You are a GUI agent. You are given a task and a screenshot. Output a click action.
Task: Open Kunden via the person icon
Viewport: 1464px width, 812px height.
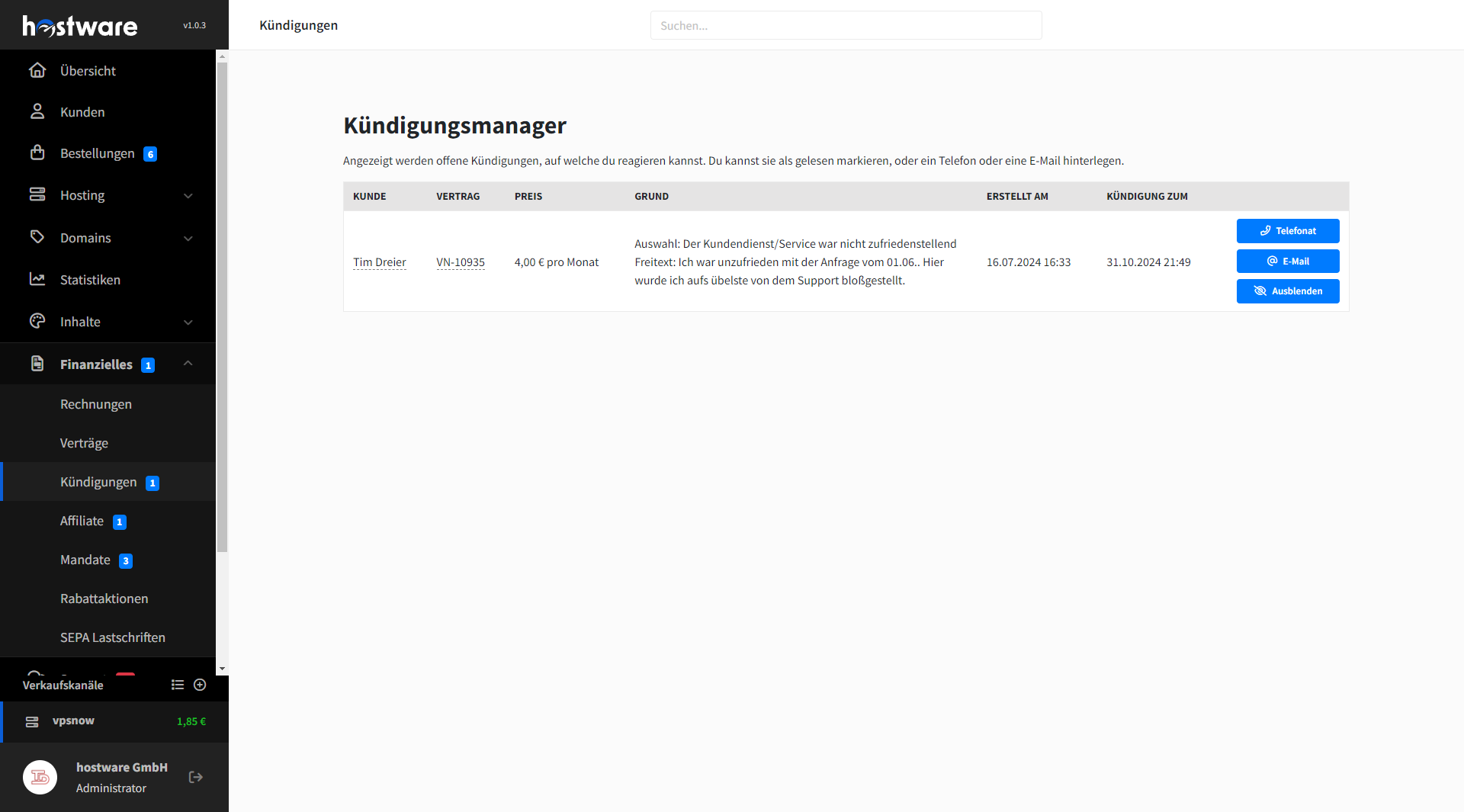point(37,112)
